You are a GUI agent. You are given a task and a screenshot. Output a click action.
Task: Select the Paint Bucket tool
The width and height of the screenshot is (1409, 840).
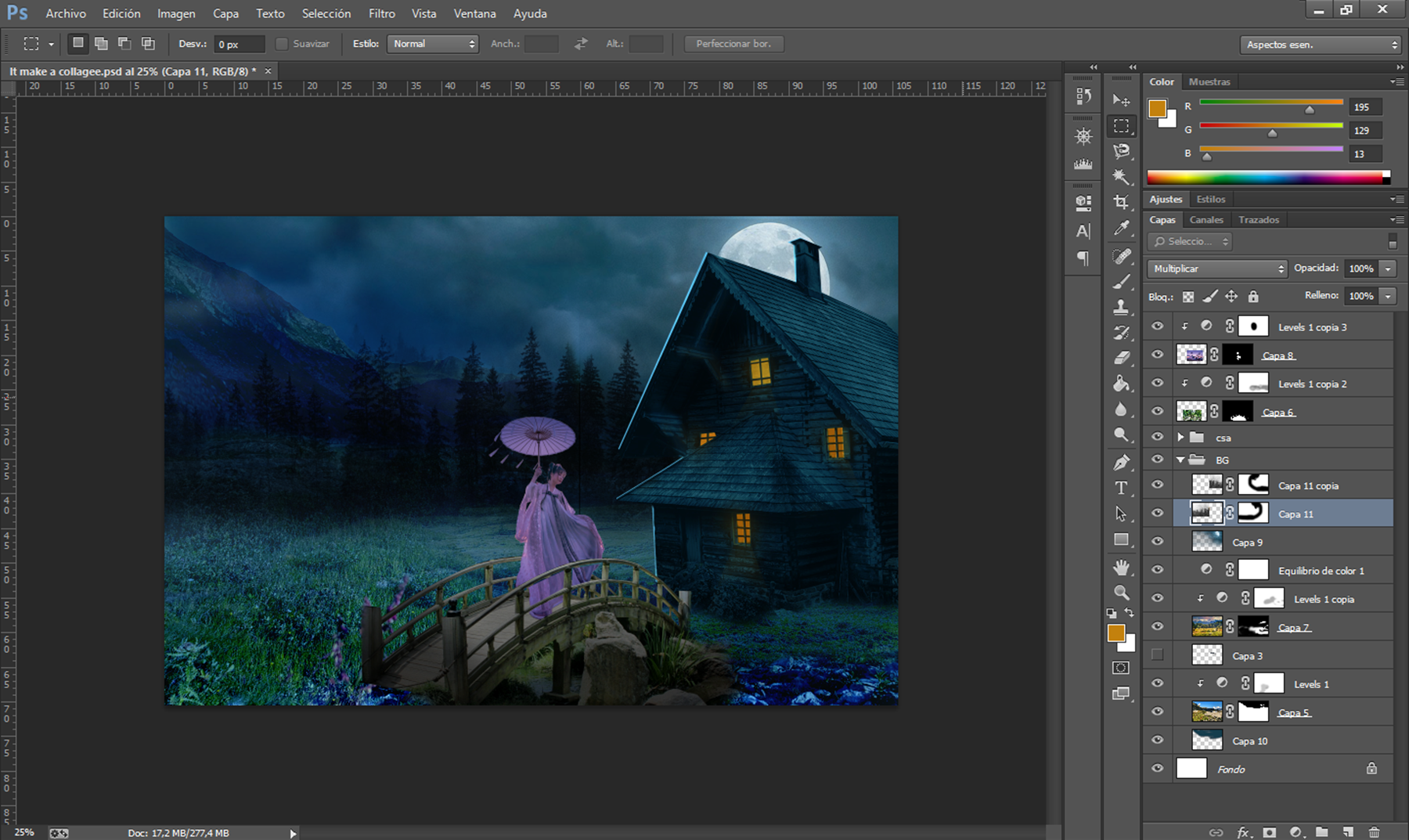(1121, 384)
